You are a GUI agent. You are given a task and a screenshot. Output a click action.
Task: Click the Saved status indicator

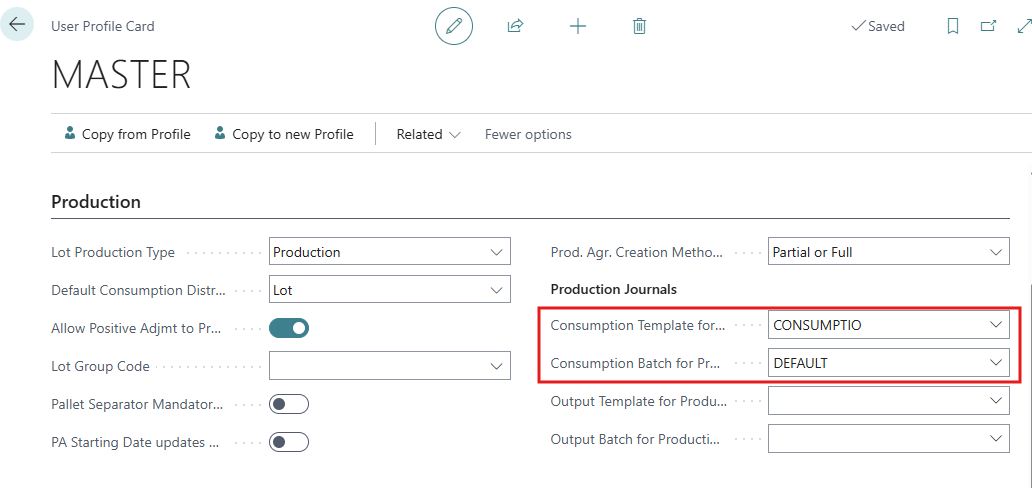(x=878, y=26)
